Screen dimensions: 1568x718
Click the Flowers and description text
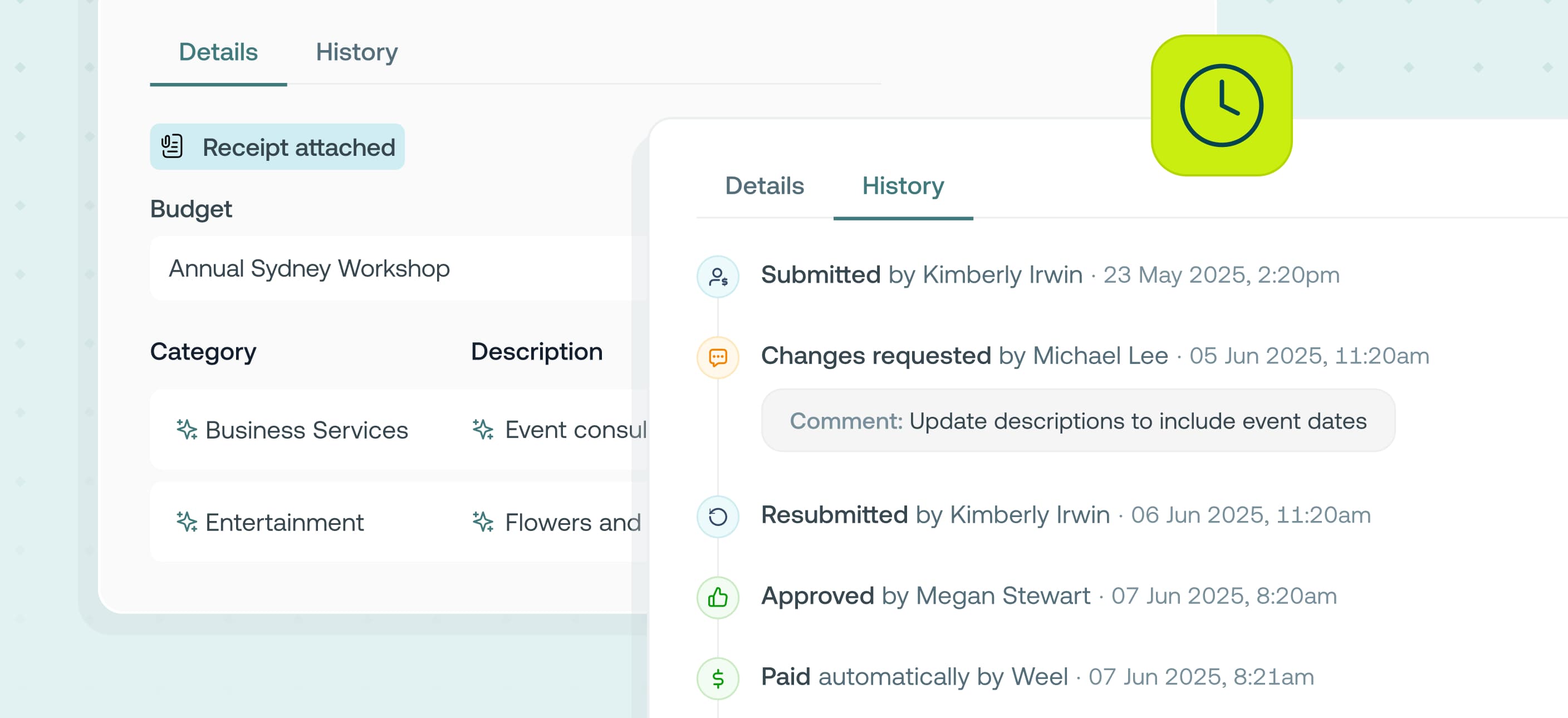point(574,523)
